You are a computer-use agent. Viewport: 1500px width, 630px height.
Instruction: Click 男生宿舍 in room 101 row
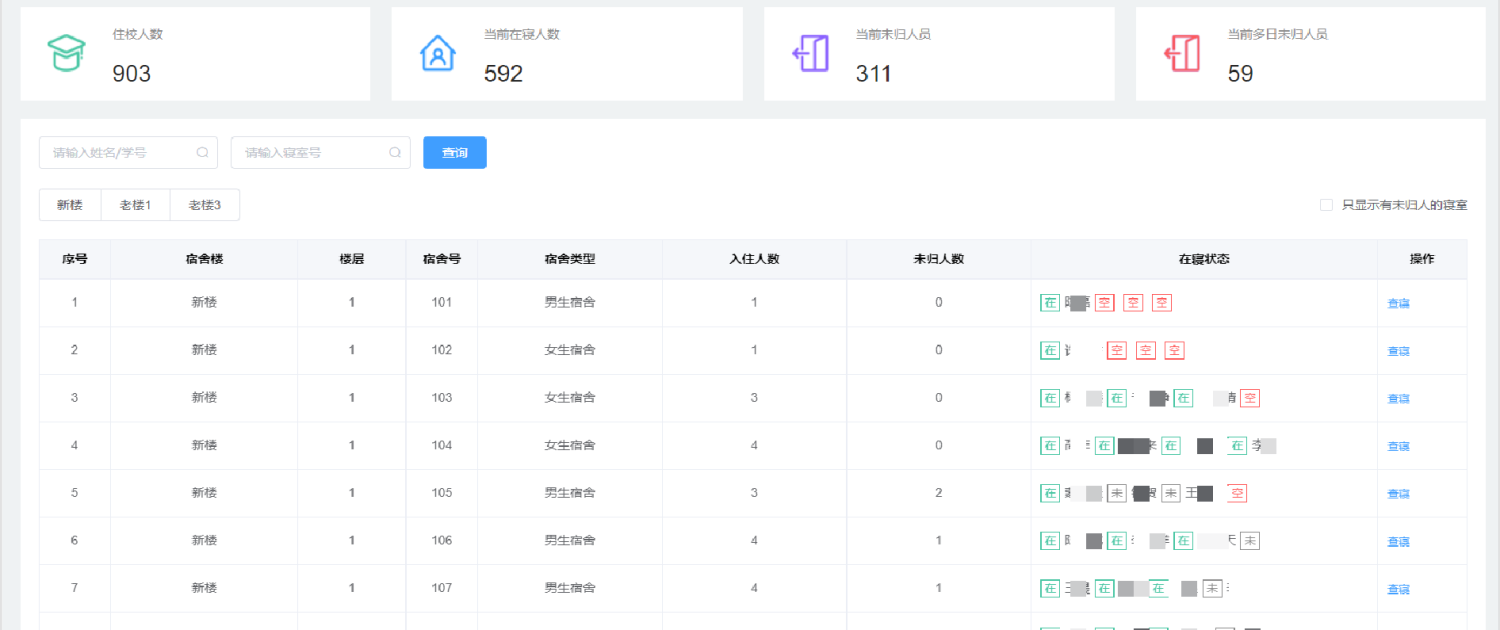[x=570, y=302]
